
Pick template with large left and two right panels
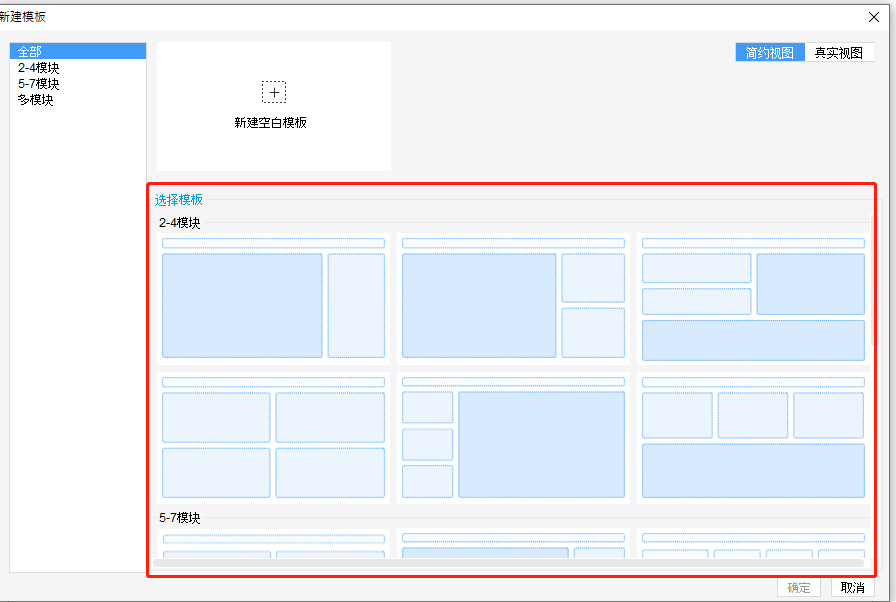513,299
